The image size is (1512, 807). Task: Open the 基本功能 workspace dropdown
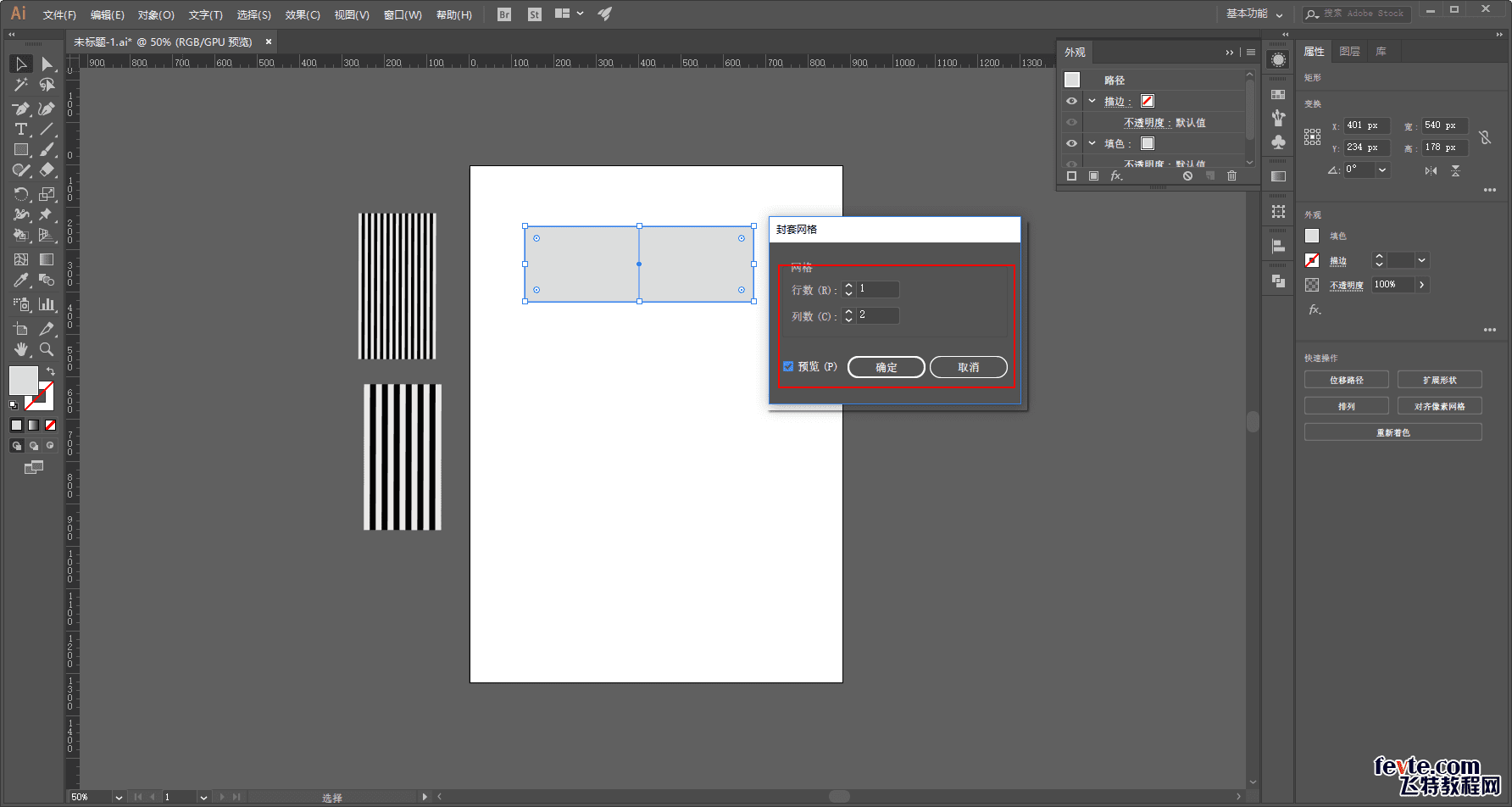[x=1254, y=14]
